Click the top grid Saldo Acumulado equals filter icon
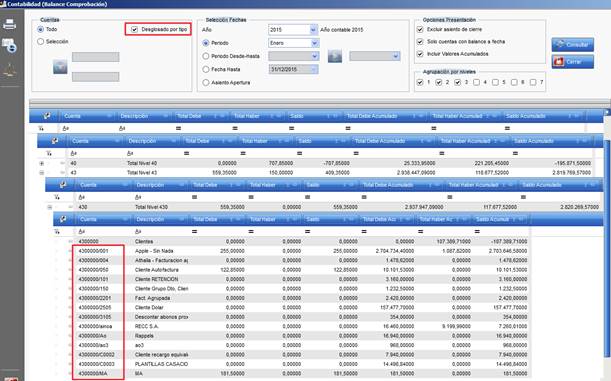The height and width of the screenshot is (381, 611). (507, 128)
